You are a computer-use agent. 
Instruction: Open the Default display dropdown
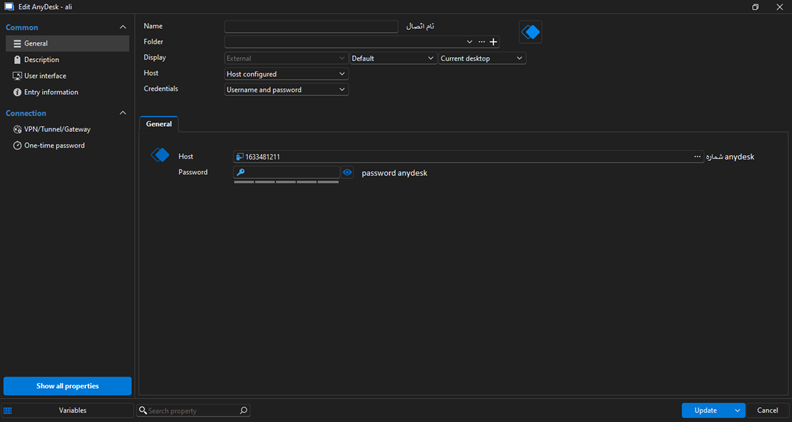pos(392,58)
